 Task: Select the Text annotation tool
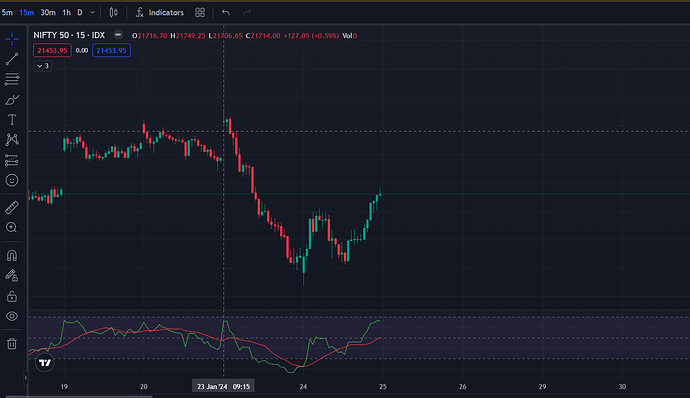[12, 120]
